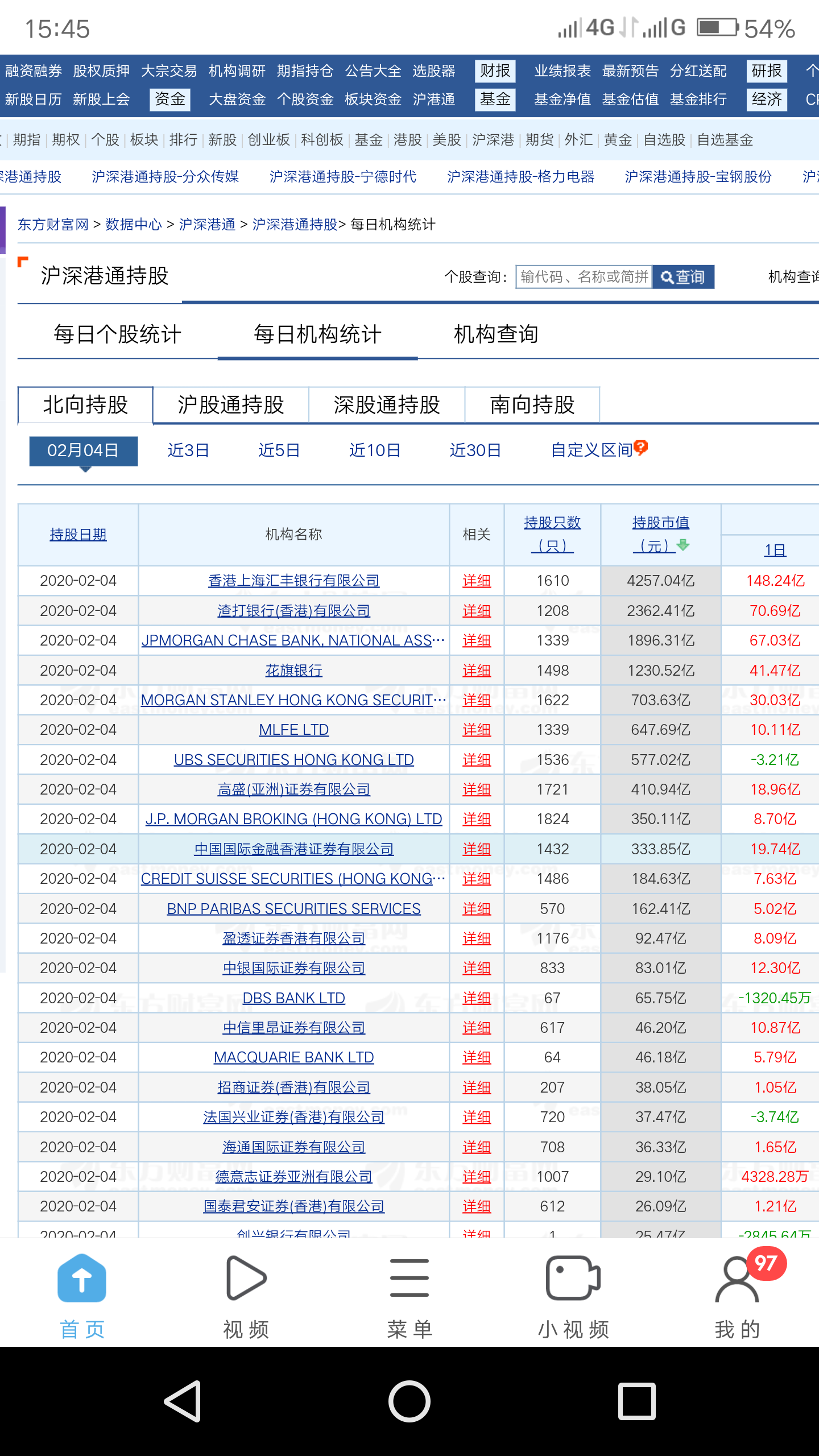Click 详细 for 盈透证券香港有限公司 row
Image resolution: width=819 pixels, height=1456 pixels.
477,938
